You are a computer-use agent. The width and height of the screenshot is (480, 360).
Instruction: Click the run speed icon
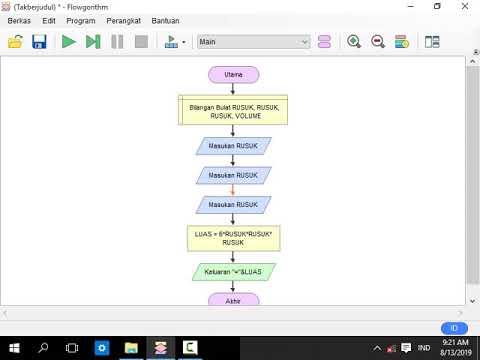[171, 42]
